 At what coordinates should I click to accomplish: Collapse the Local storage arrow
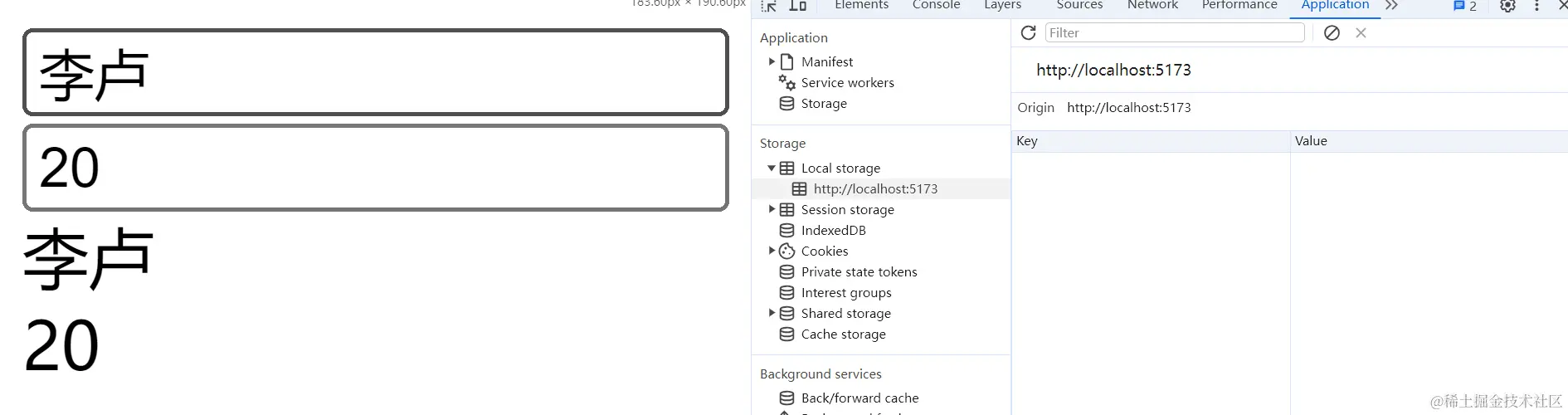click(772, 168)
